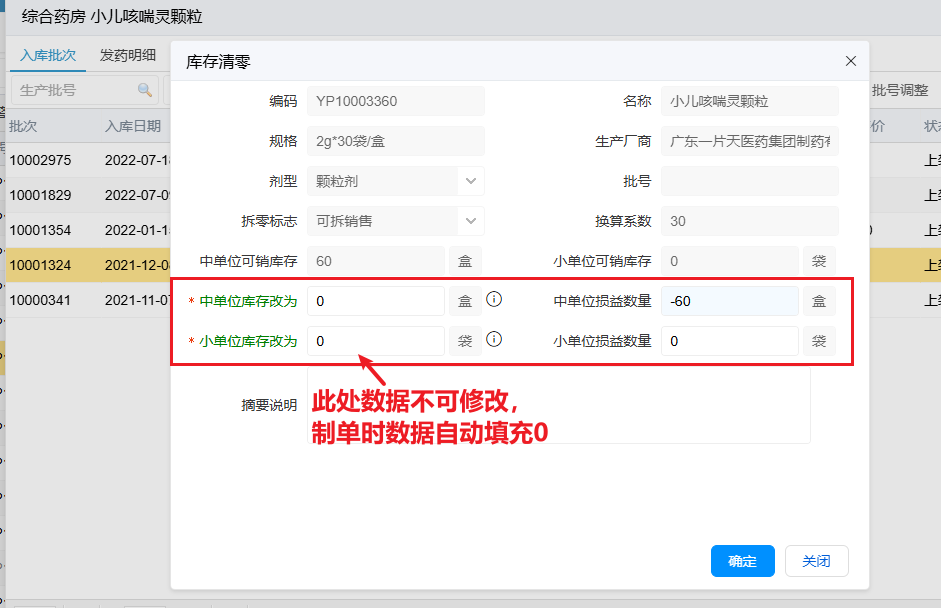Switch to the 入库批次 tab

48,55
